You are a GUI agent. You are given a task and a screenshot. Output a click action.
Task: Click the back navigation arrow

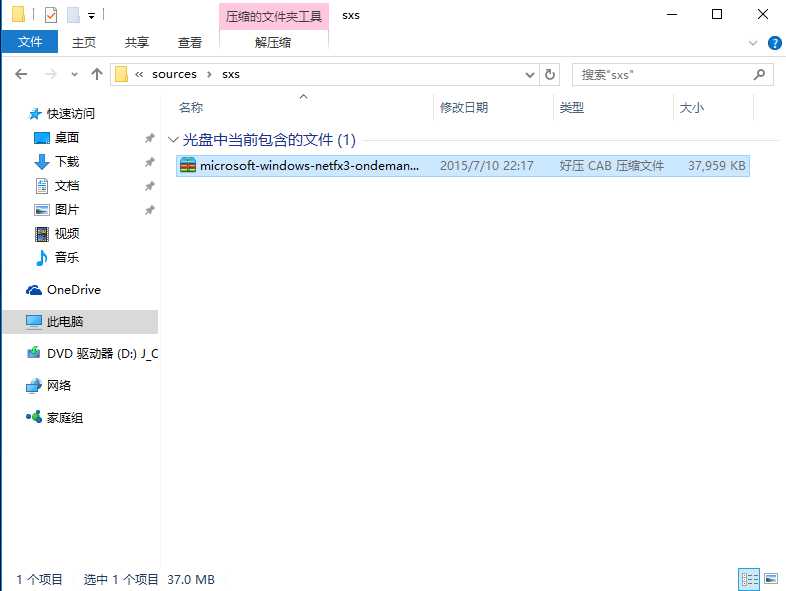[x=21, y=74]
